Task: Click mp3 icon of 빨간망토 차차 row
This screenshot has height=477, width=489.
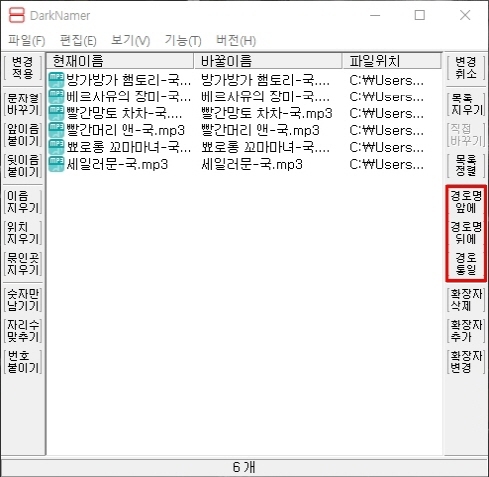Action: coord(56,114)
